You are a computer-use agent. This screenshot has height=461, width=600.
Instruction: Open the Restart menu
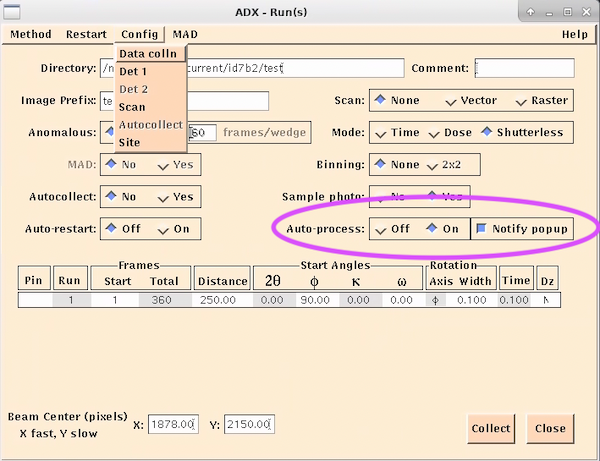pos(86,34)
